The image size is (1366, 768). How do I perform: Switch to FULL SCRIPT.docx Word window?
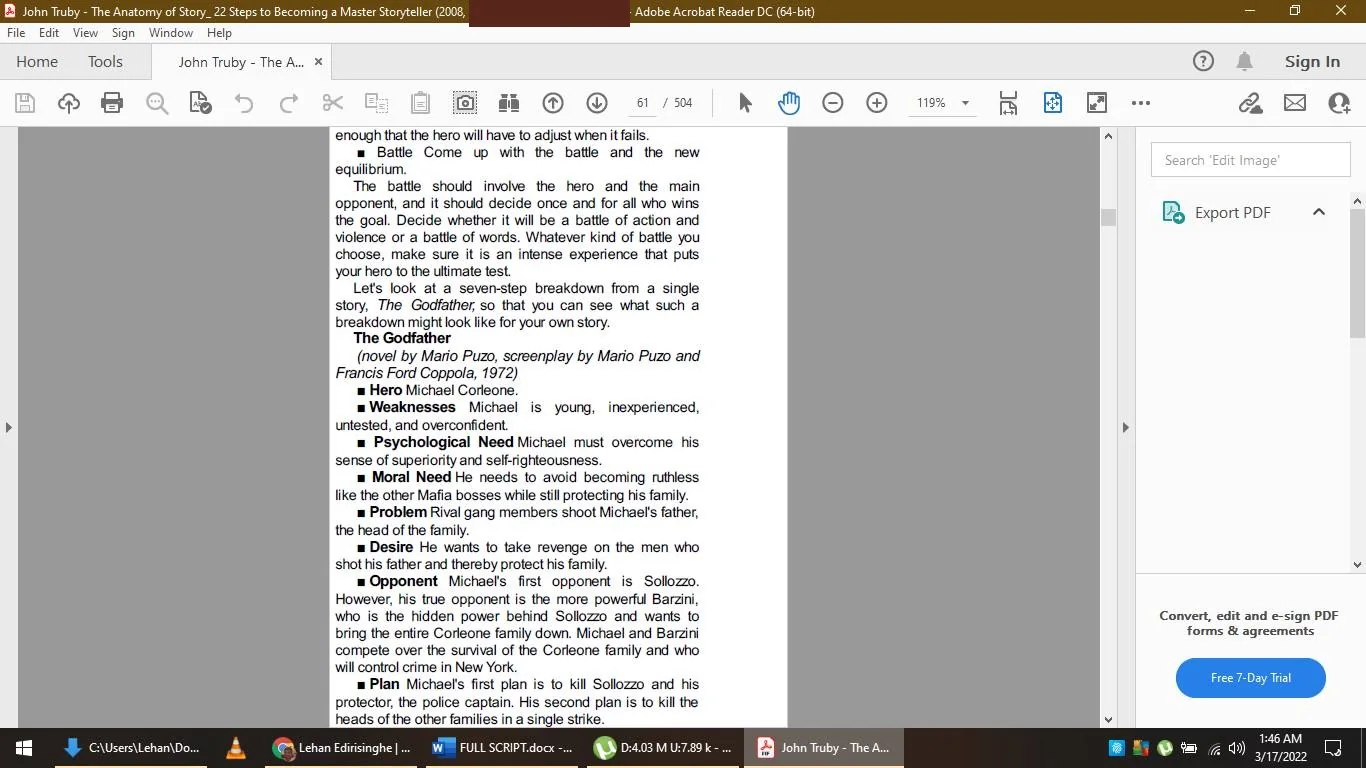tap(502, 748)
